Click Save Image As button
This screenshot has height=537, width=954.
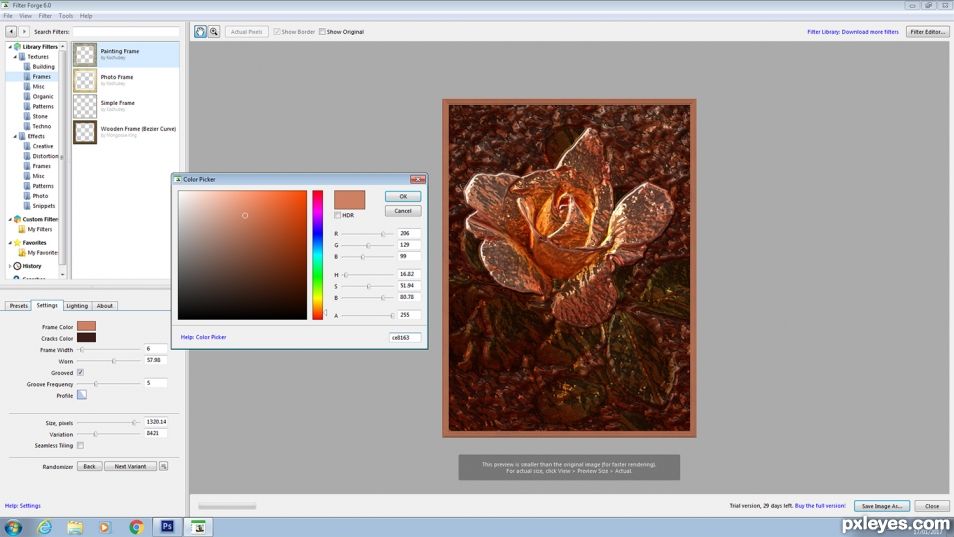(x=882, y=505)
